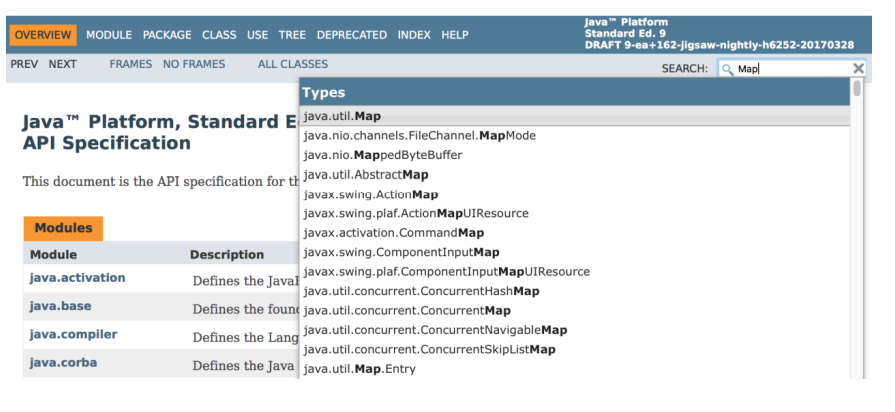Click the NEXT link

62,64
